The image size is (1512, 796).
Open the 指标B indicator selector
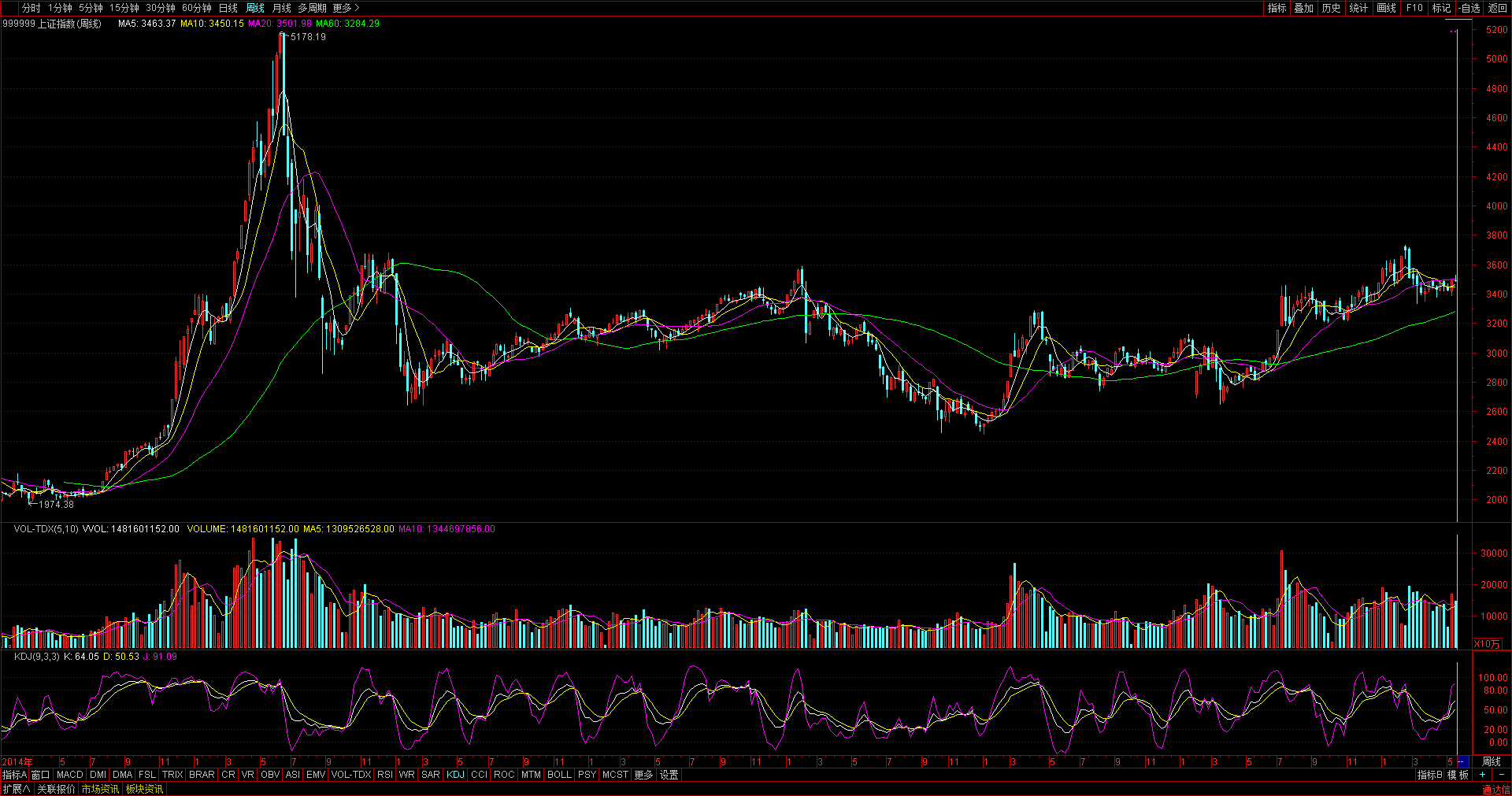(1429, 775)
